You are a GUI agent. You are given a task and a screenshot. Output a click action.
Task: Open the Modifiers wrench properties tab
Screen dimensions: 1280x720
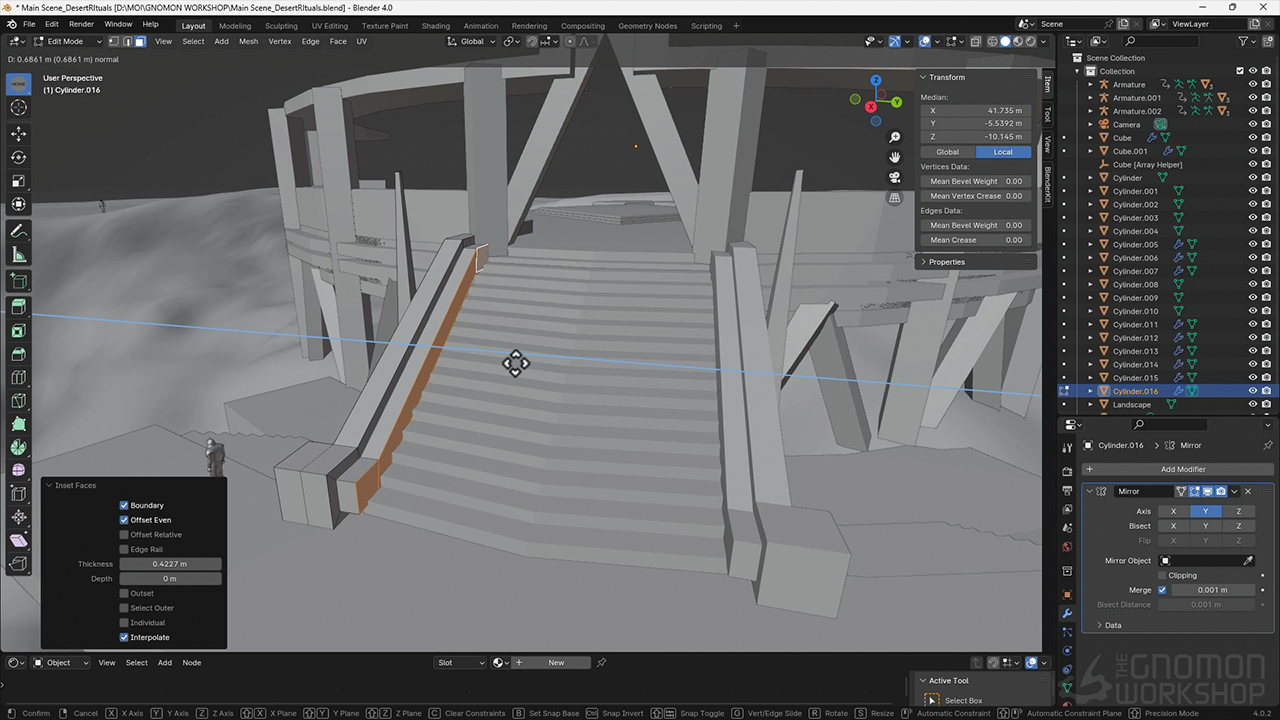click(x=1067, y=613)
